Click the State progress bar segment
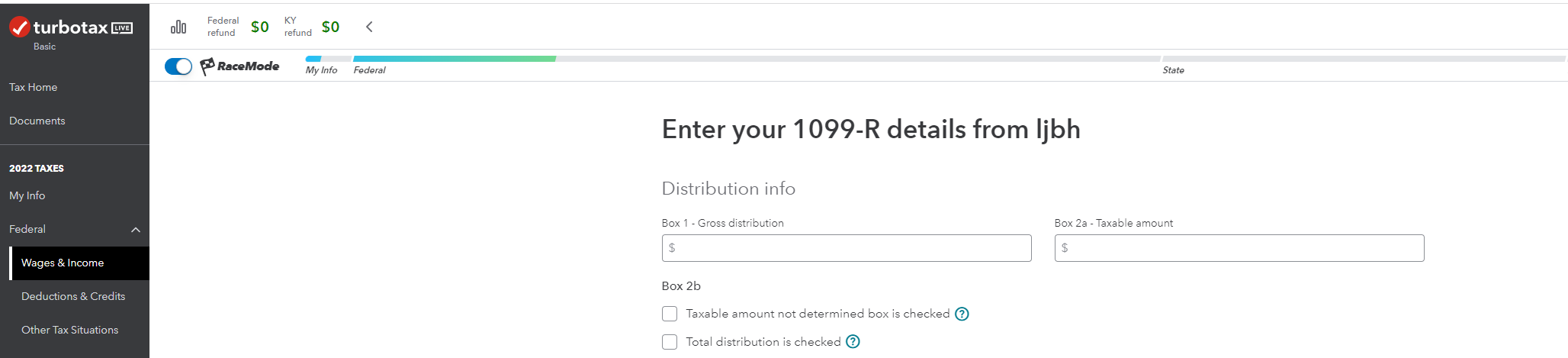 point(1362,59)
